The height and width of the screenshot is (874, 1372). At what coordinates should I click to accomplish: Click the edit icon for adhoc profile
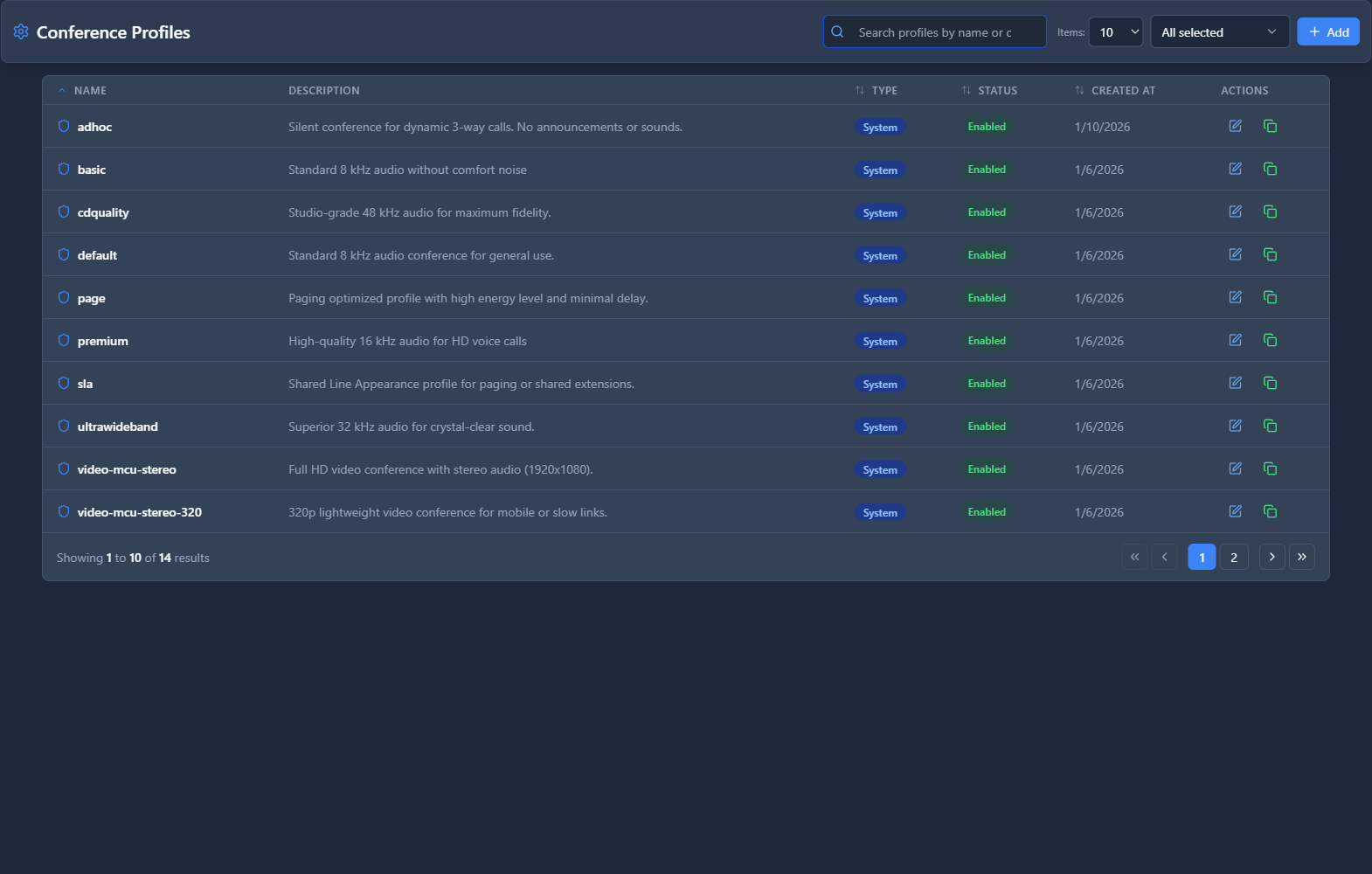1235,126
